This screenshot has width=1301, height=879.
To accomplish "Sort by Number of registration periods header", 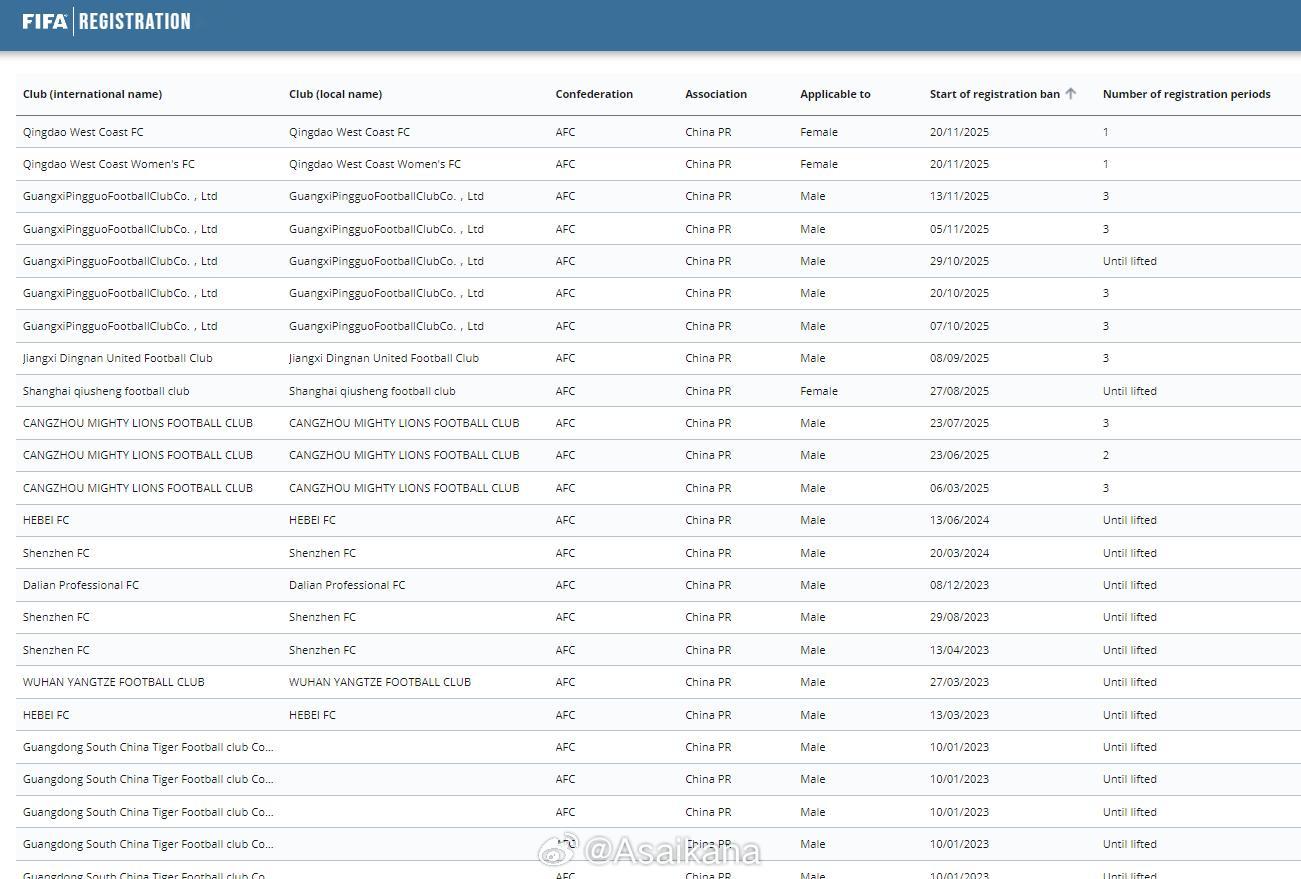I will pos(1186,94).
